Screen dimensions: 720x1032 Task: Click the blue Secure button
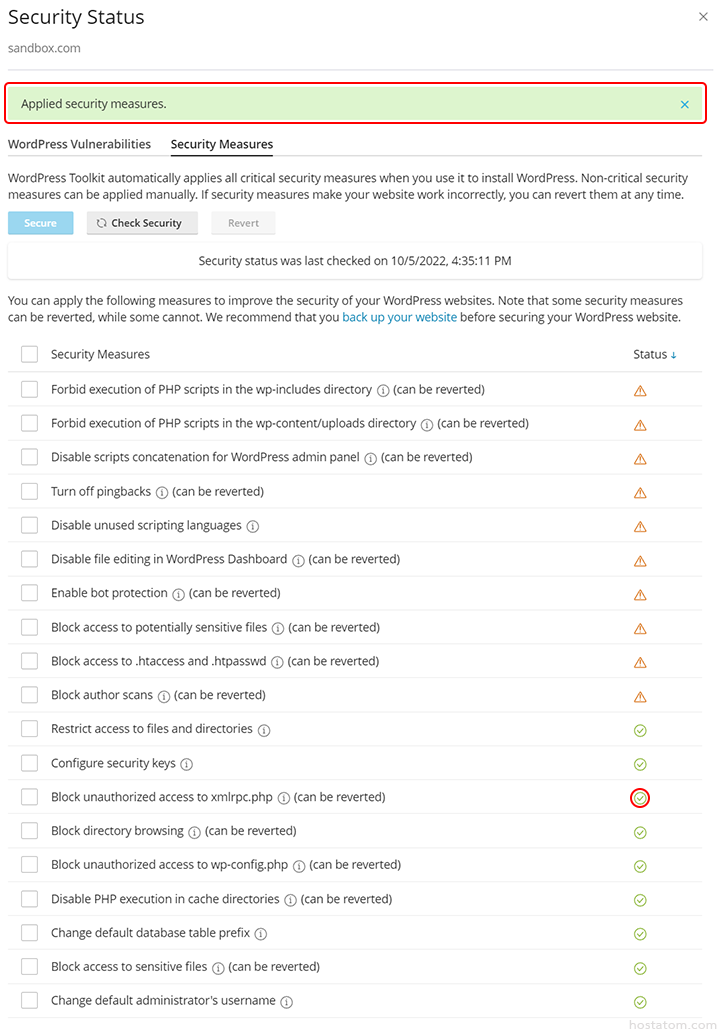point(40,223)
